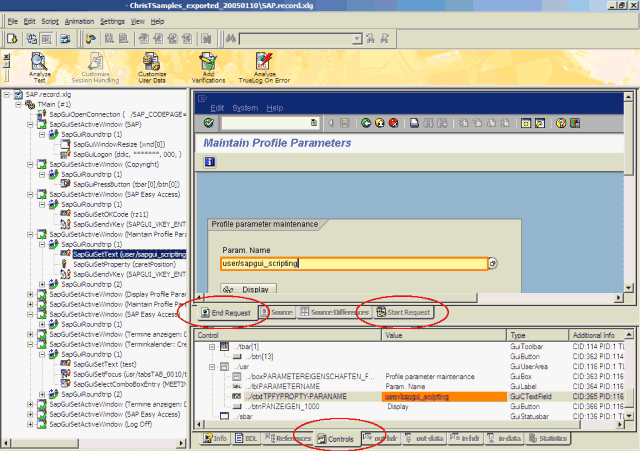The height and width of the screenshot is (451, 640).
Task: Click the Param. Name input field
Action: coord(353,263)
